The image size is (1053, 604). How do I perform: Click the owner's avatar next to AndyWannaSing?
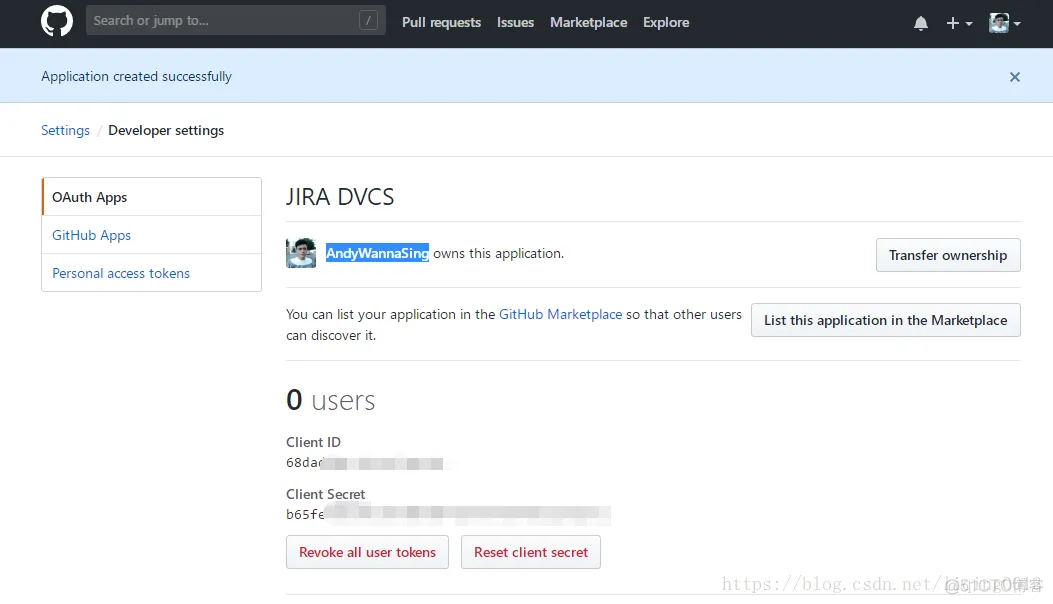click(x=301, y=253)
